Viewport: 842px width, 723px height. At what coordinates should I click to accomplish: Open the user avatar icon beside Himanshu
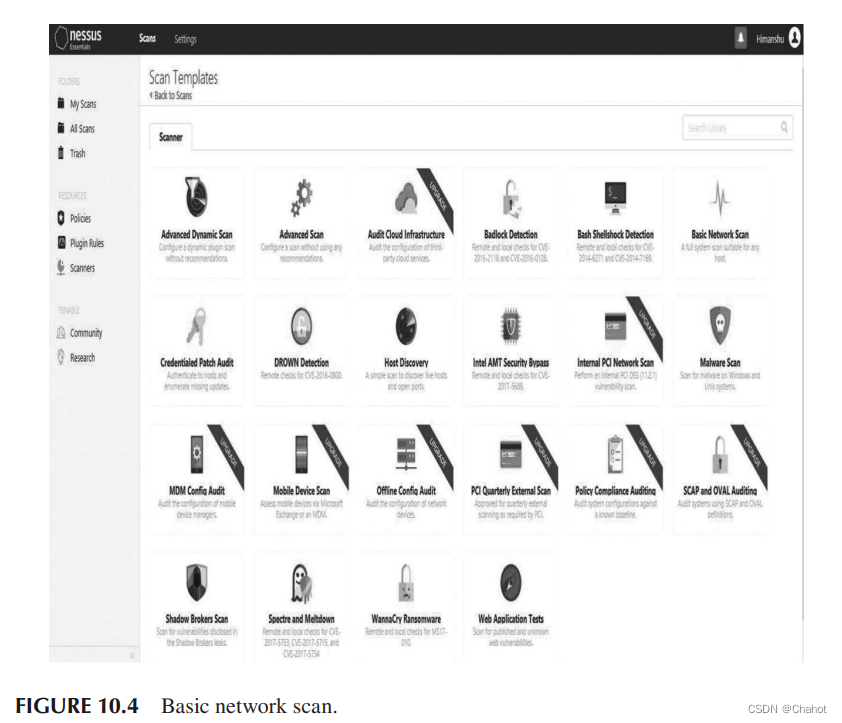coord(795,38)
